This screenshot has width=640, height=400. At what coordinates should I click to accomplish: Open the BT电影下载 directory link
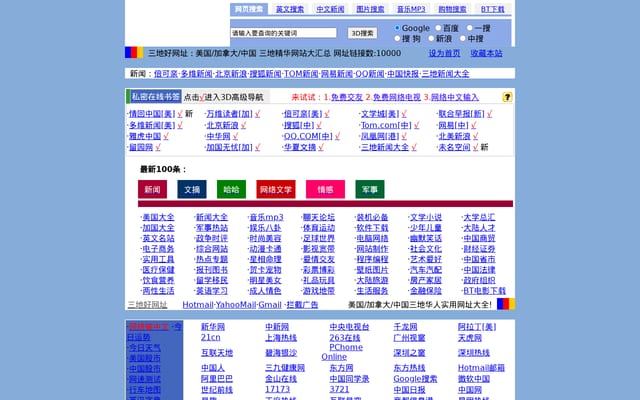click(x=484, y=291)
